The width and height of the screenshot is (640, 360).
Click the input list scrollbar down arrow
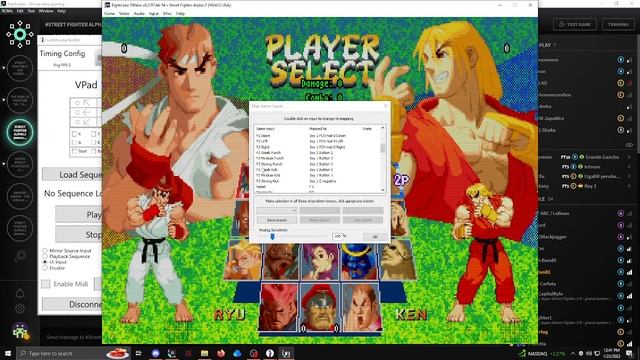click(383, 190)
